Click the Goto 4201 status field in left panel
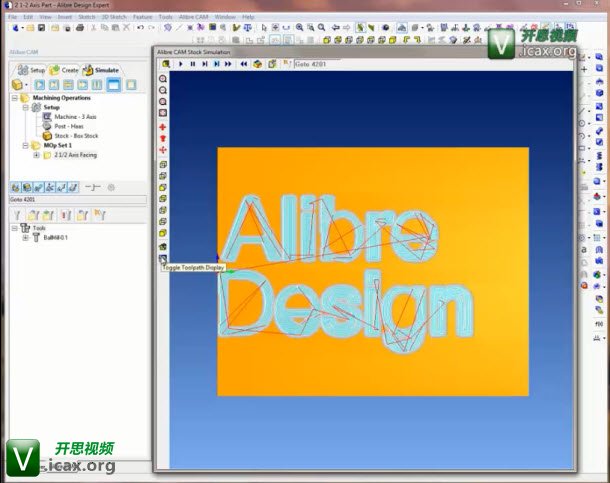The height and width of the screenshot is (483, 610). tap(78, 200)
